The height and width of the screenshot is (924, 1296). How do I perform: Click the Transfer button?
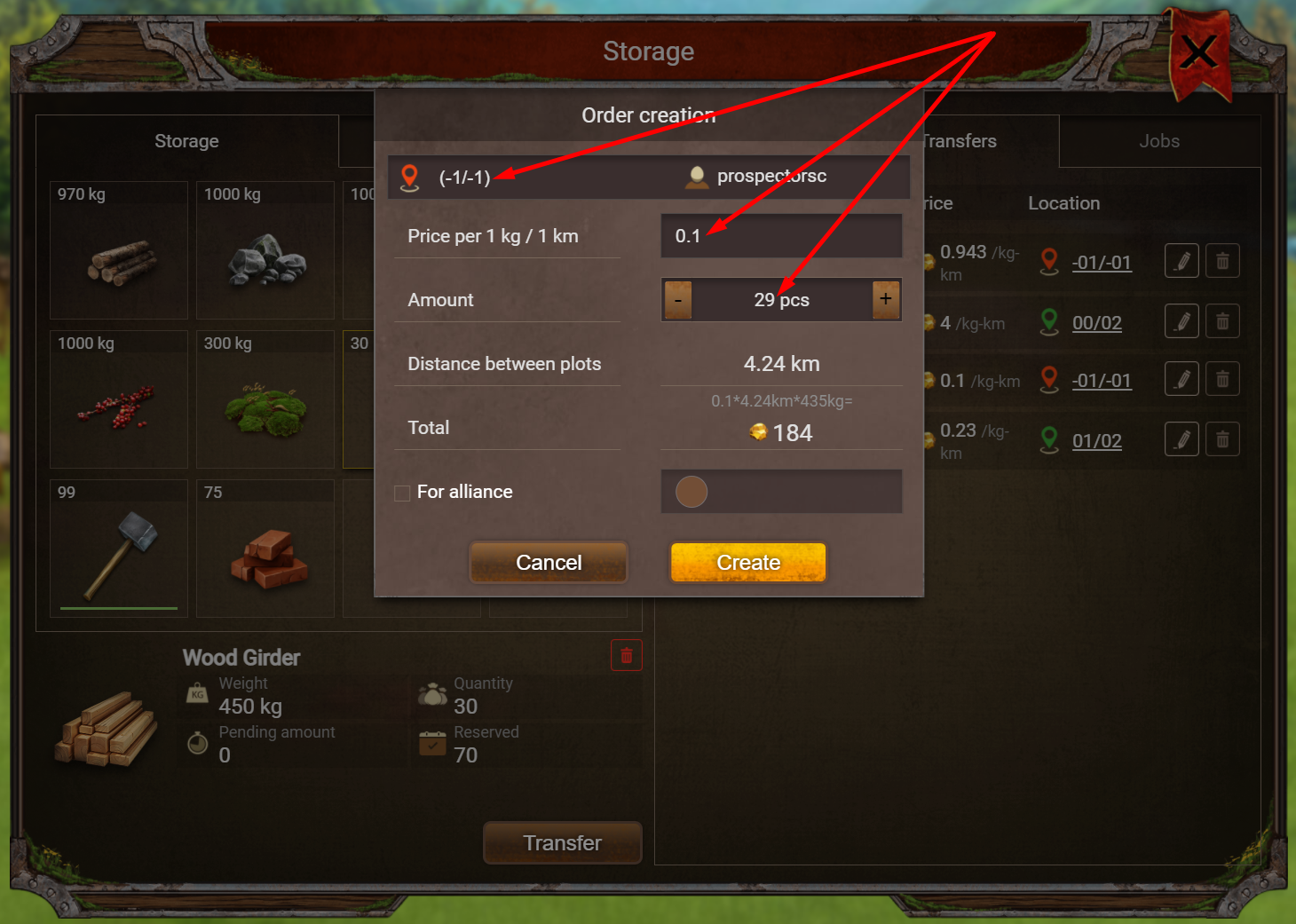pyautogui.click(x=562, y=843)
